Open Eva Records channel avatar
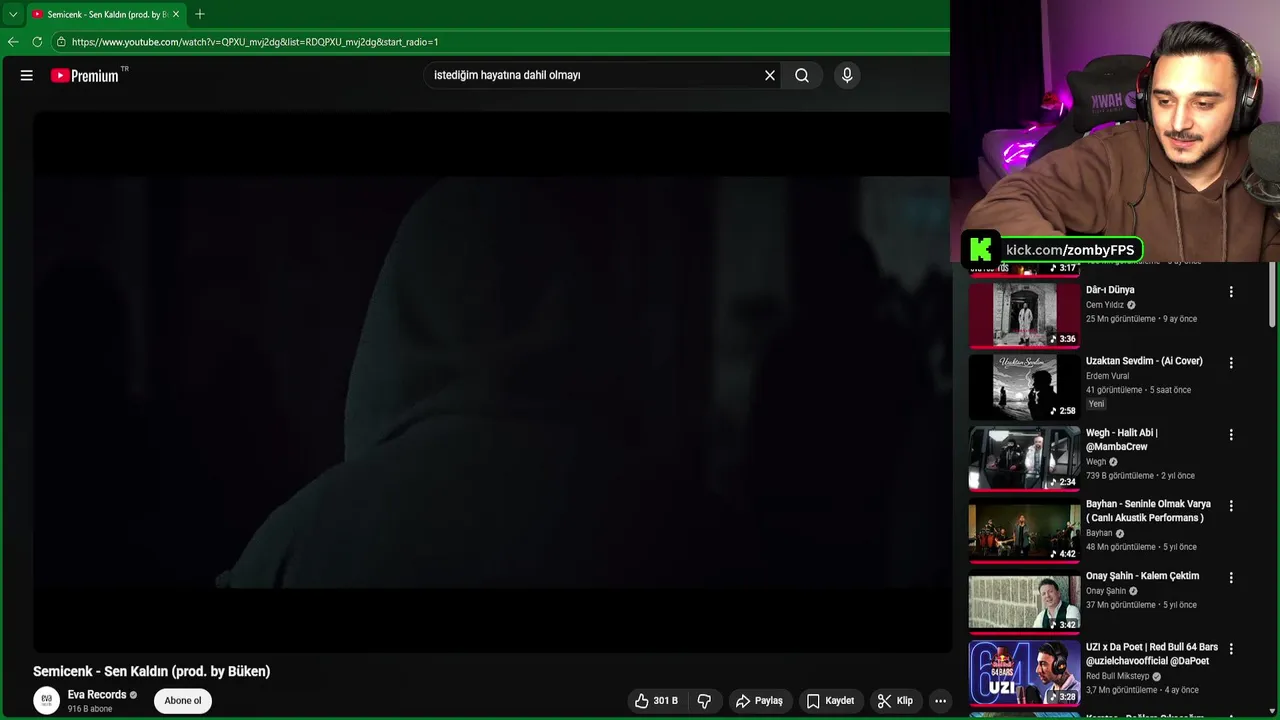 46,700
